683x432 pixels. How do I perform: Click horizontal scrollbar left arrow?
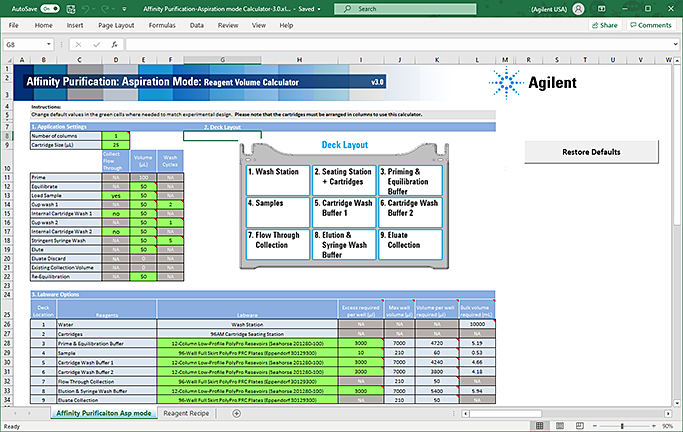pos(465,413)
